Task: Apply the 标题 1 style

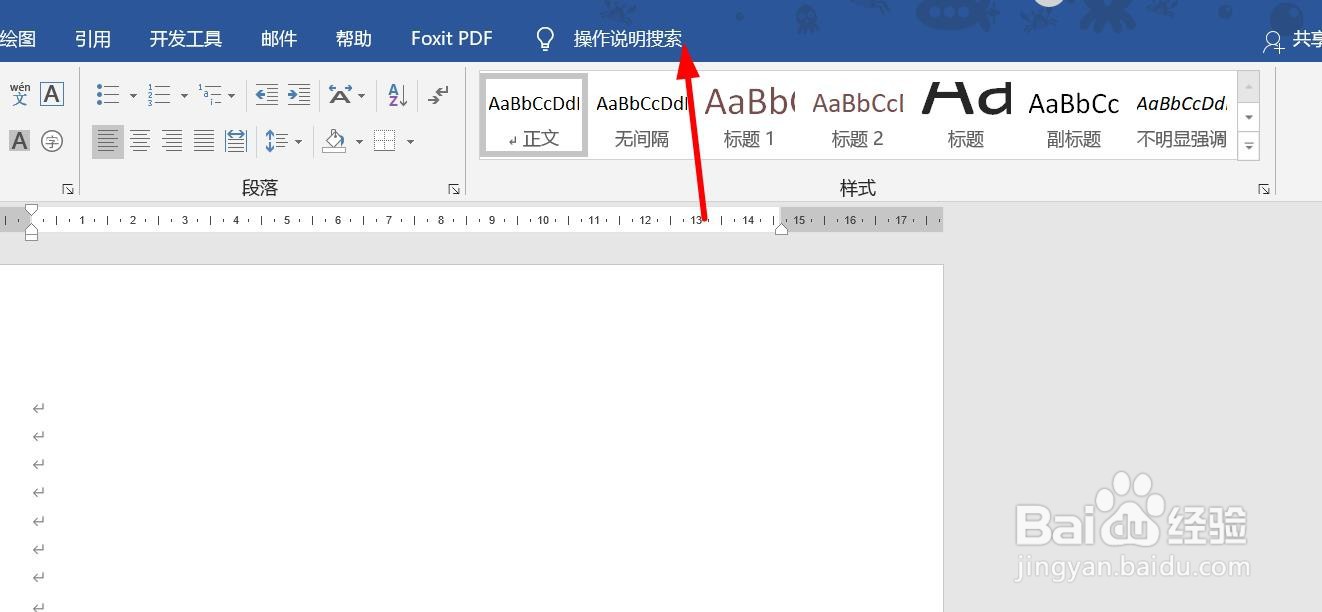Action: [750, 115]
